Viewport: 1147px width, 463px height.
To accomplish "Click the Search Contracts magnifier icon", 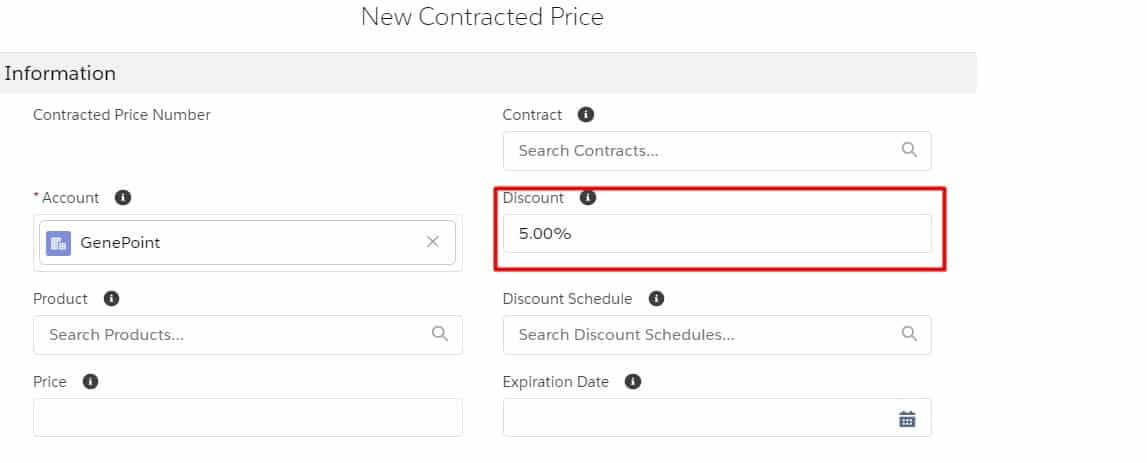I will click(909, 150).
